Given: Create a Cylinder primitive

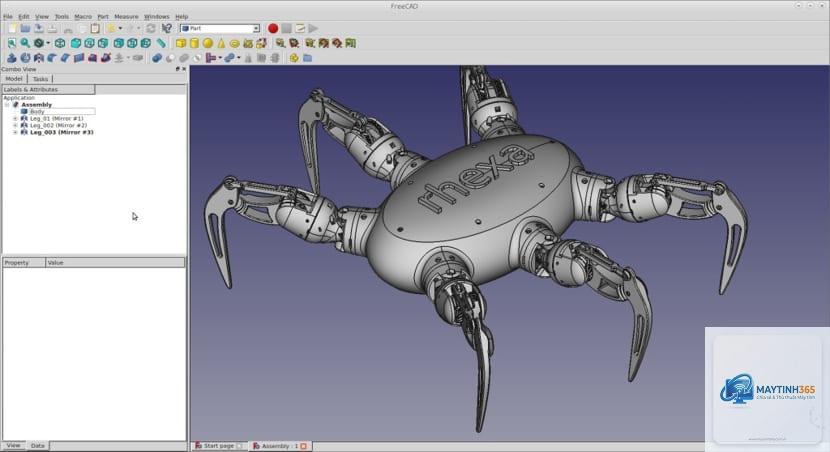Looking at the screenshot, I should pyautogui.click(x=194, y=43).
